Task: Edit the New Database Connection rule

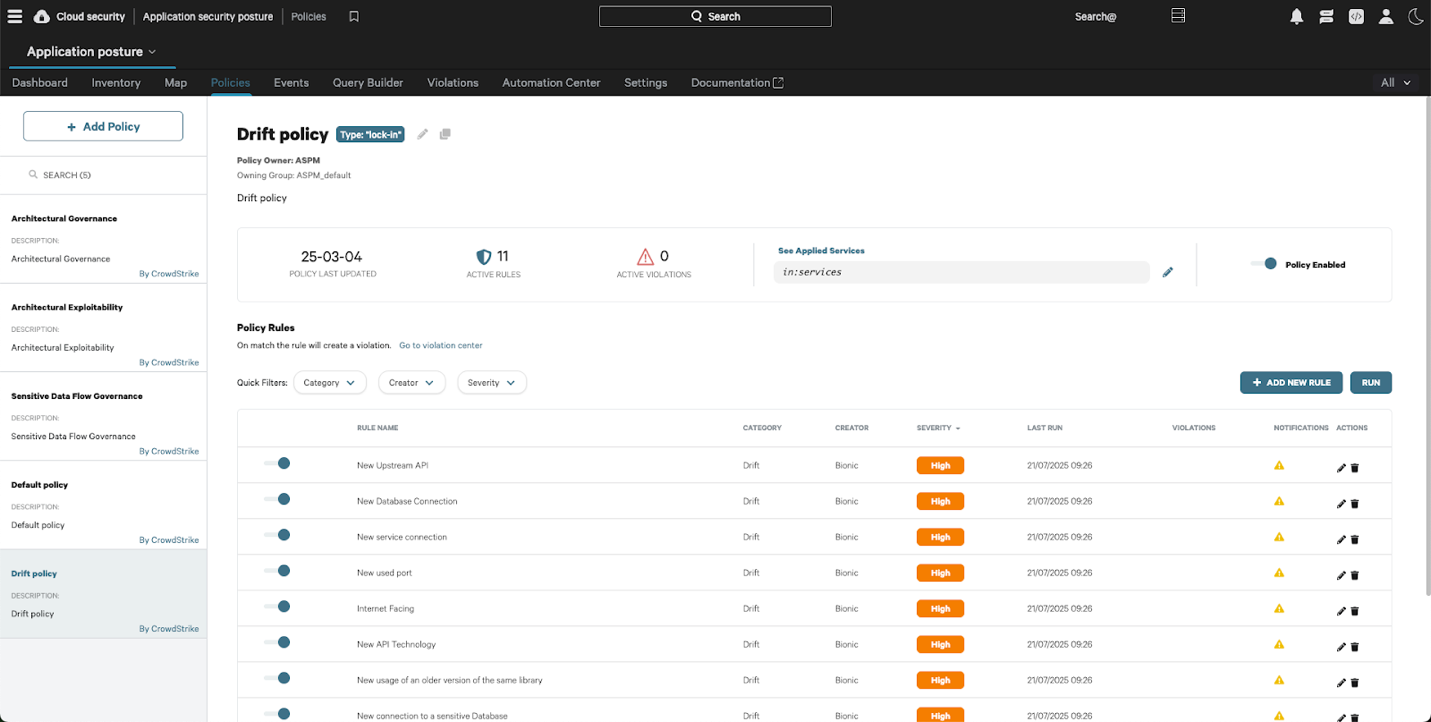Action: [x=1341, y=504]
